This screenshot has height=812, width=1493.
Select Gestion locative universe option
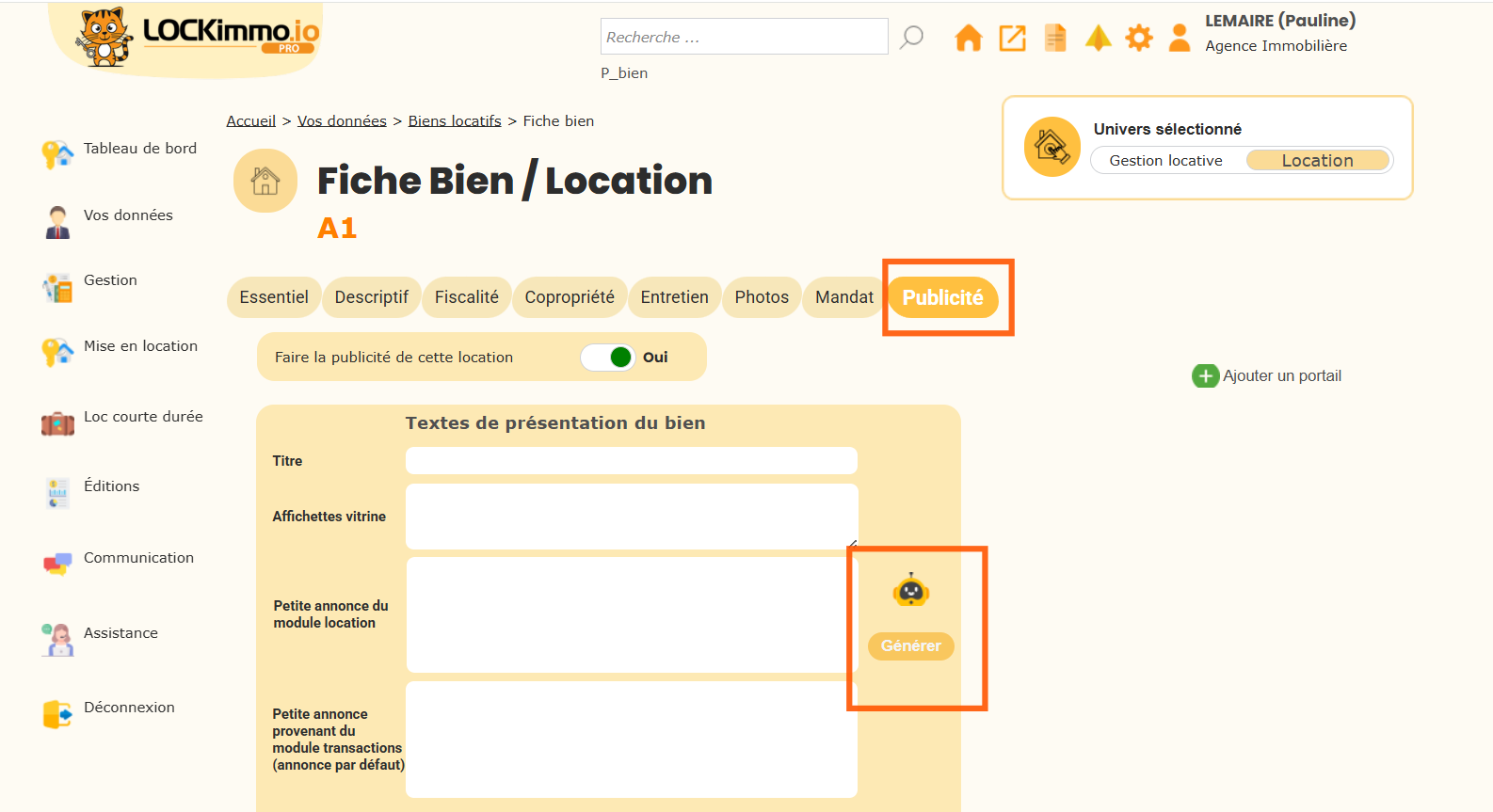tap(1165, 161)
